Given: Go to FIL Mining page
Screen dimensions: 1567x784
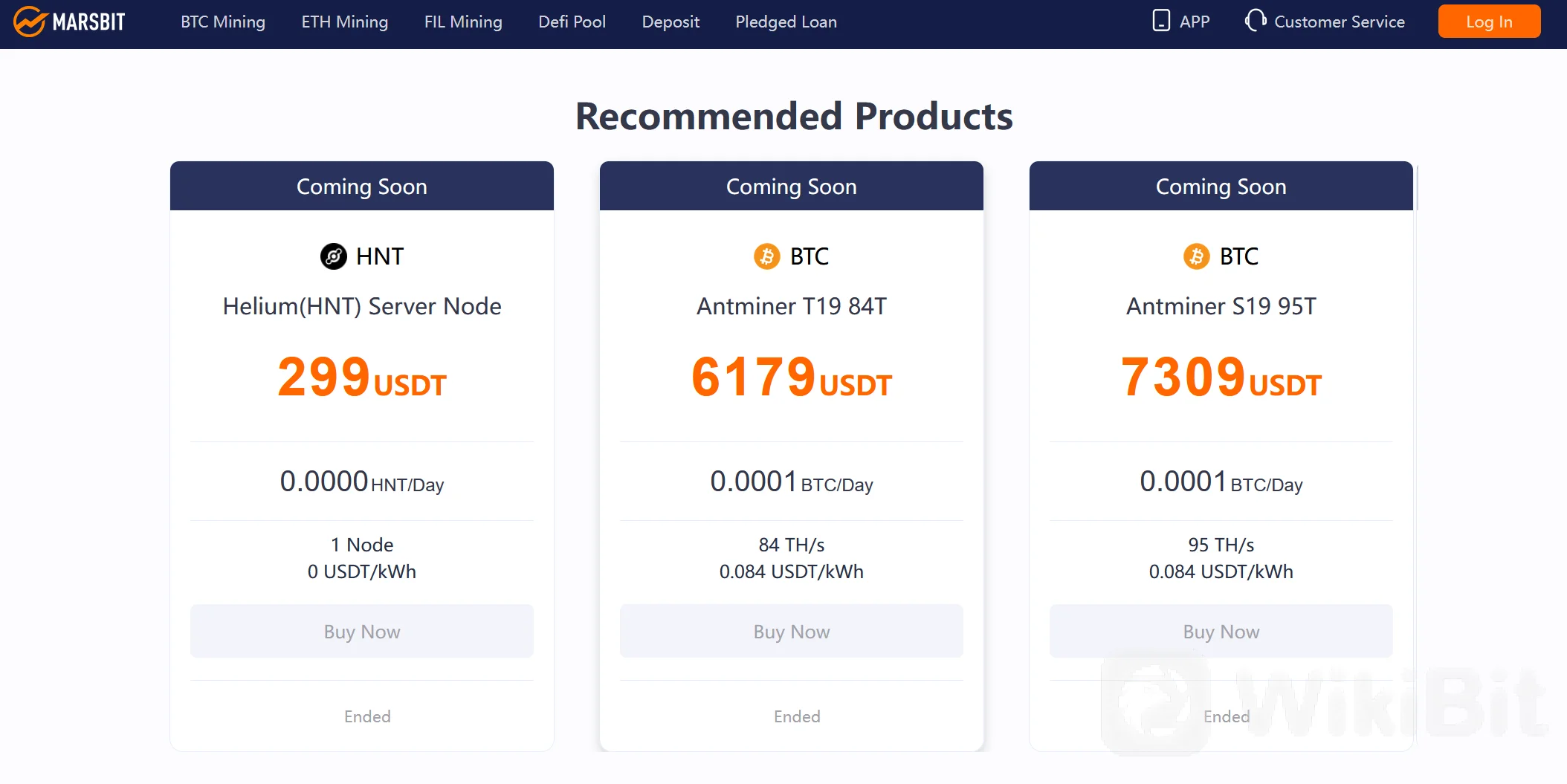Looking at the screenshot, I should [x=463, y=22].
